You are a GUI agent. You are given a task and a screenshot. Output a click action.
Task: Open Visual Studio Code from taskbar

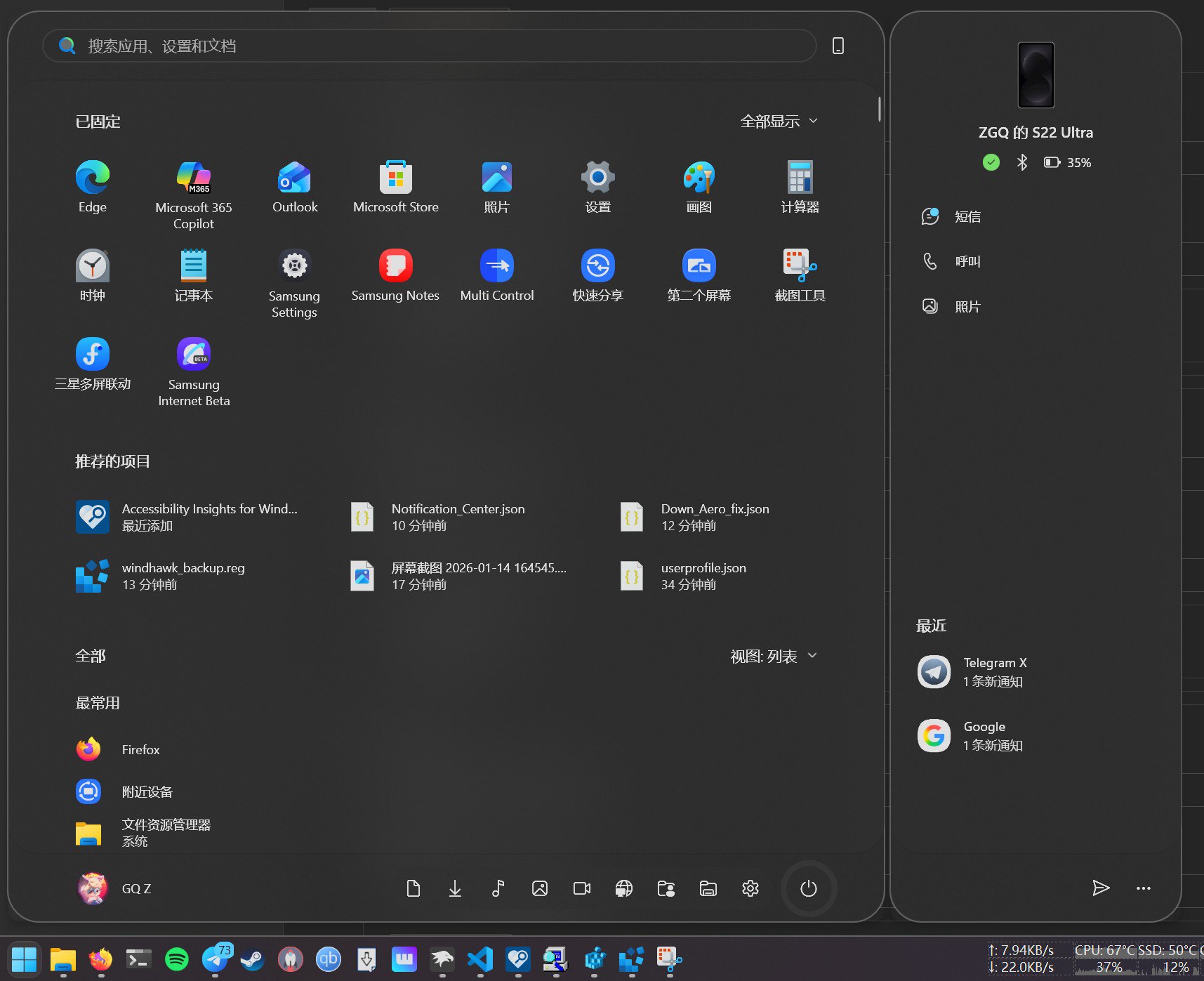click(x=480, y=959)
